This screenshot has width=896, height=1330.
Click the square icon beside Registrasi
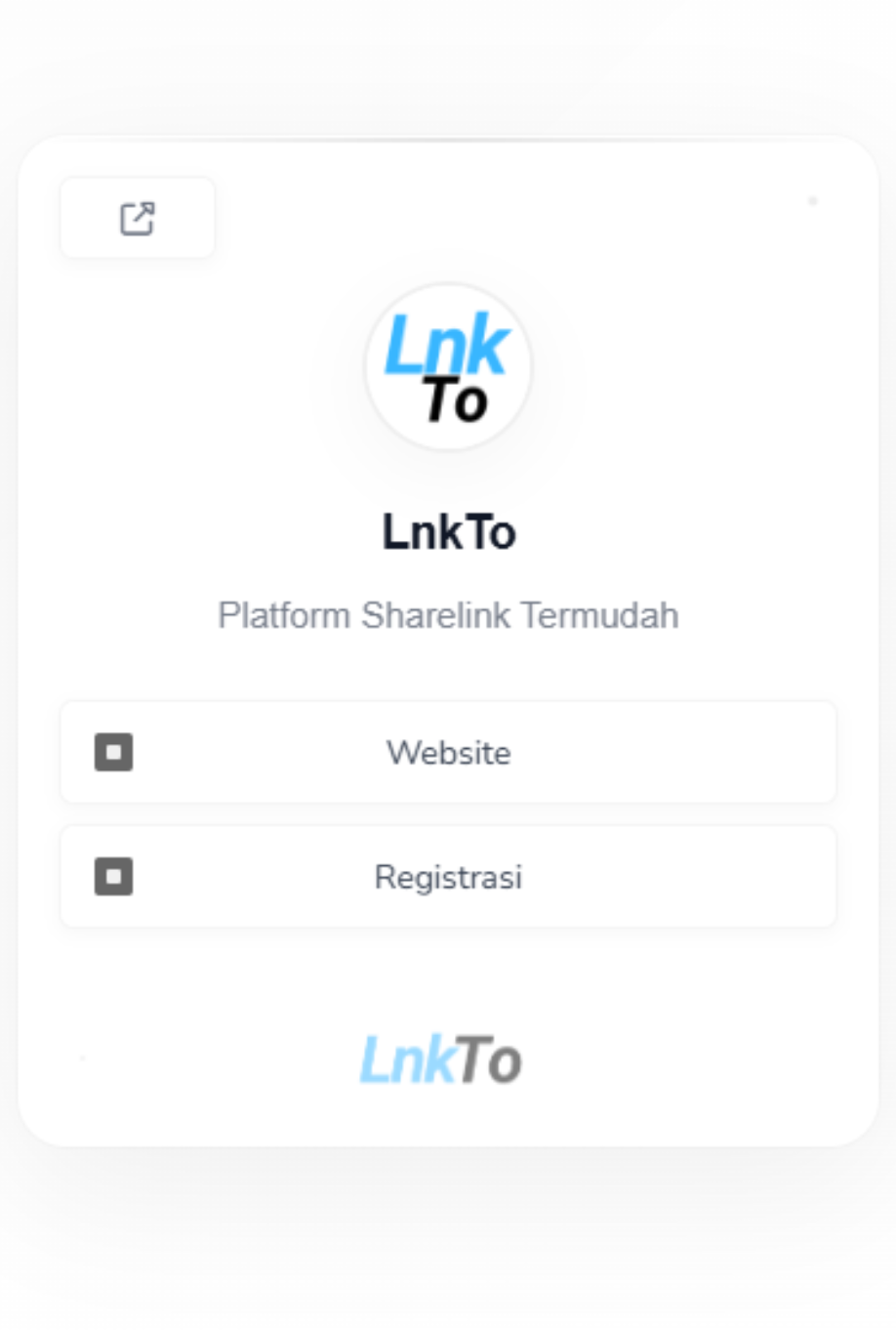[113, 877]
